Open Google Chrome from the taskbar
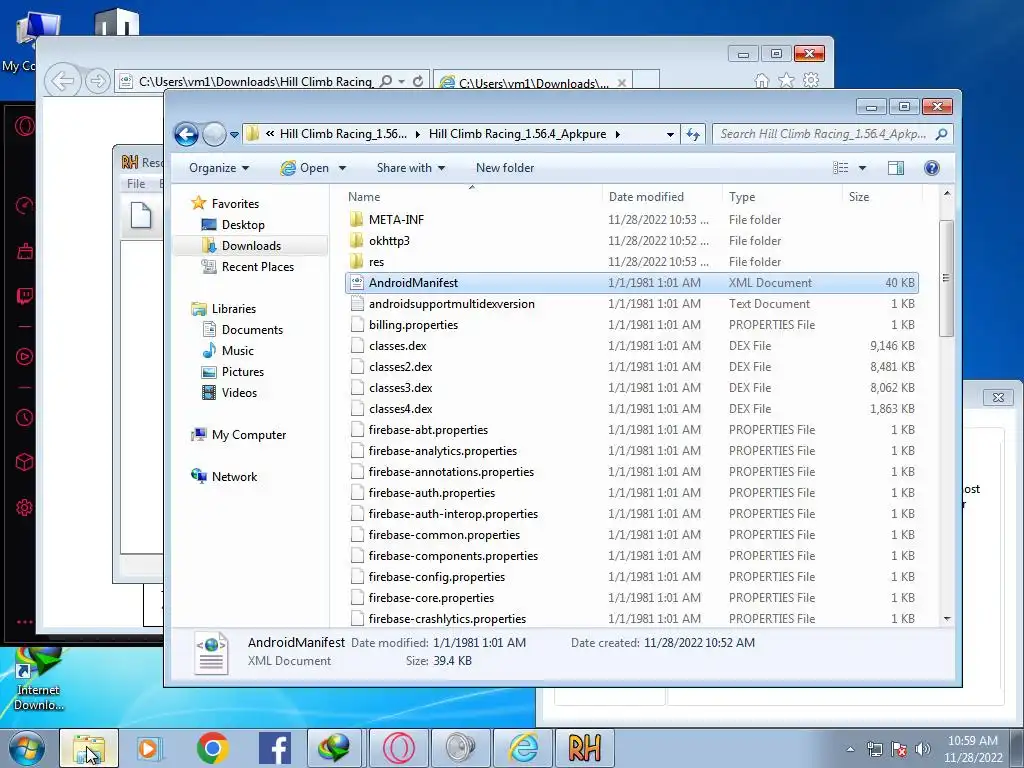Image resolution: width=1024 pixels, height=768 pixels. 212,748
